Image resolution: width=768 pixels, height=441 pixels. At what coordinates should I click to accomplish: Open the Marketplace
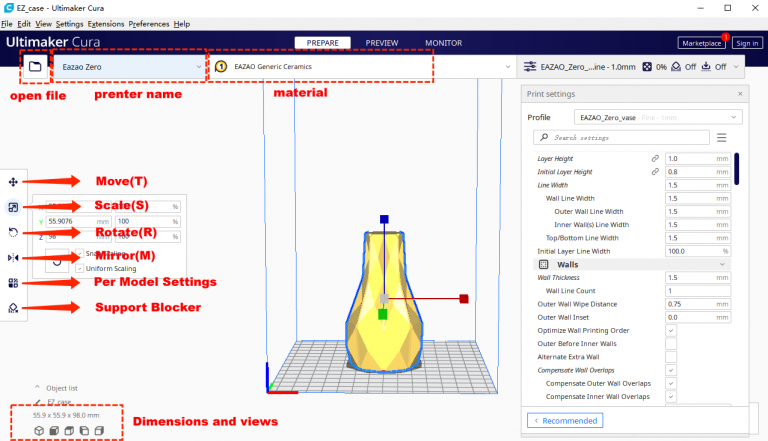pyautogui.click(x=701, y=43)
